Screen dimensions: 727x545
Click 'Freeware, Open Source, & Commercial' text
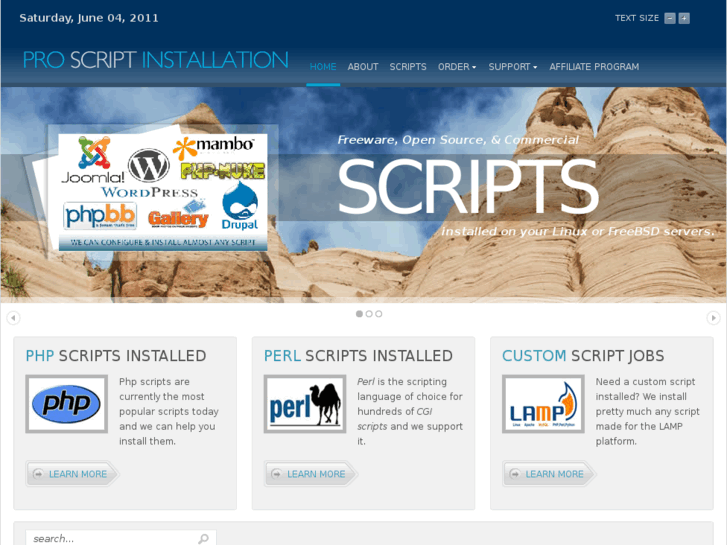pyautogui.click(x=458, y=140)
